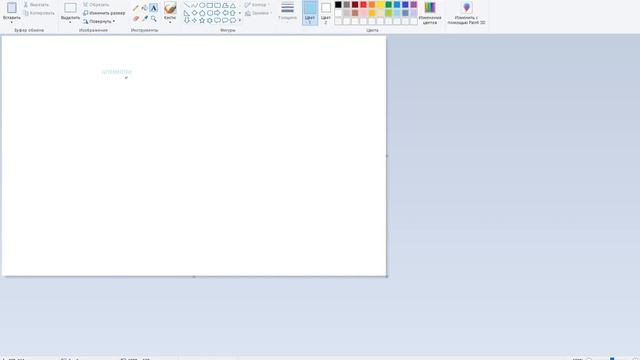Click the faint text on the canvas
Image resolution: width=640 pixels, height=360 pixels.
pyautogui.click(x=117, y=71)
